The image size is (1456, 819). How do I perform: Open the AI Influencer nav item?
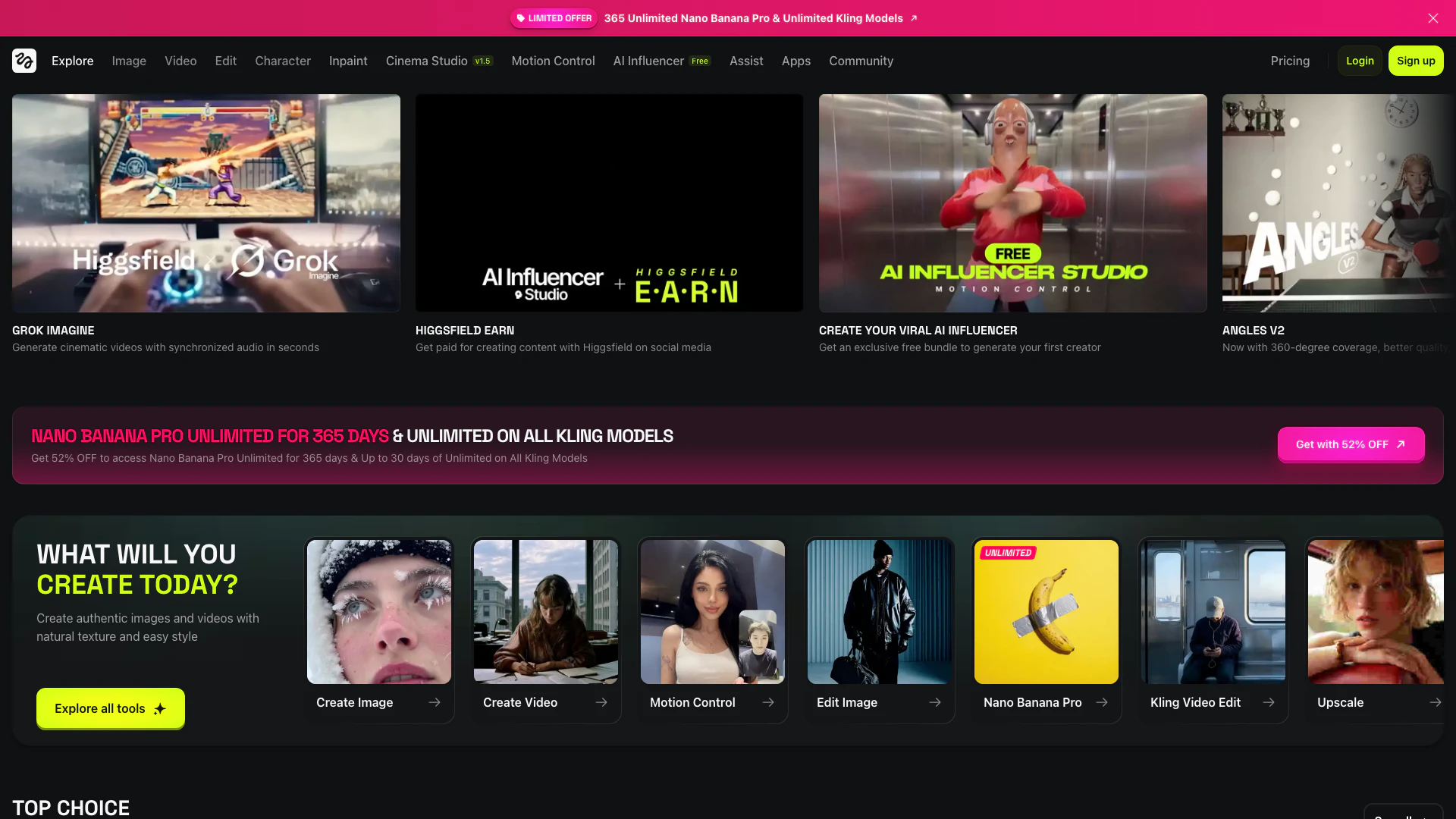(x=648, y=61)
